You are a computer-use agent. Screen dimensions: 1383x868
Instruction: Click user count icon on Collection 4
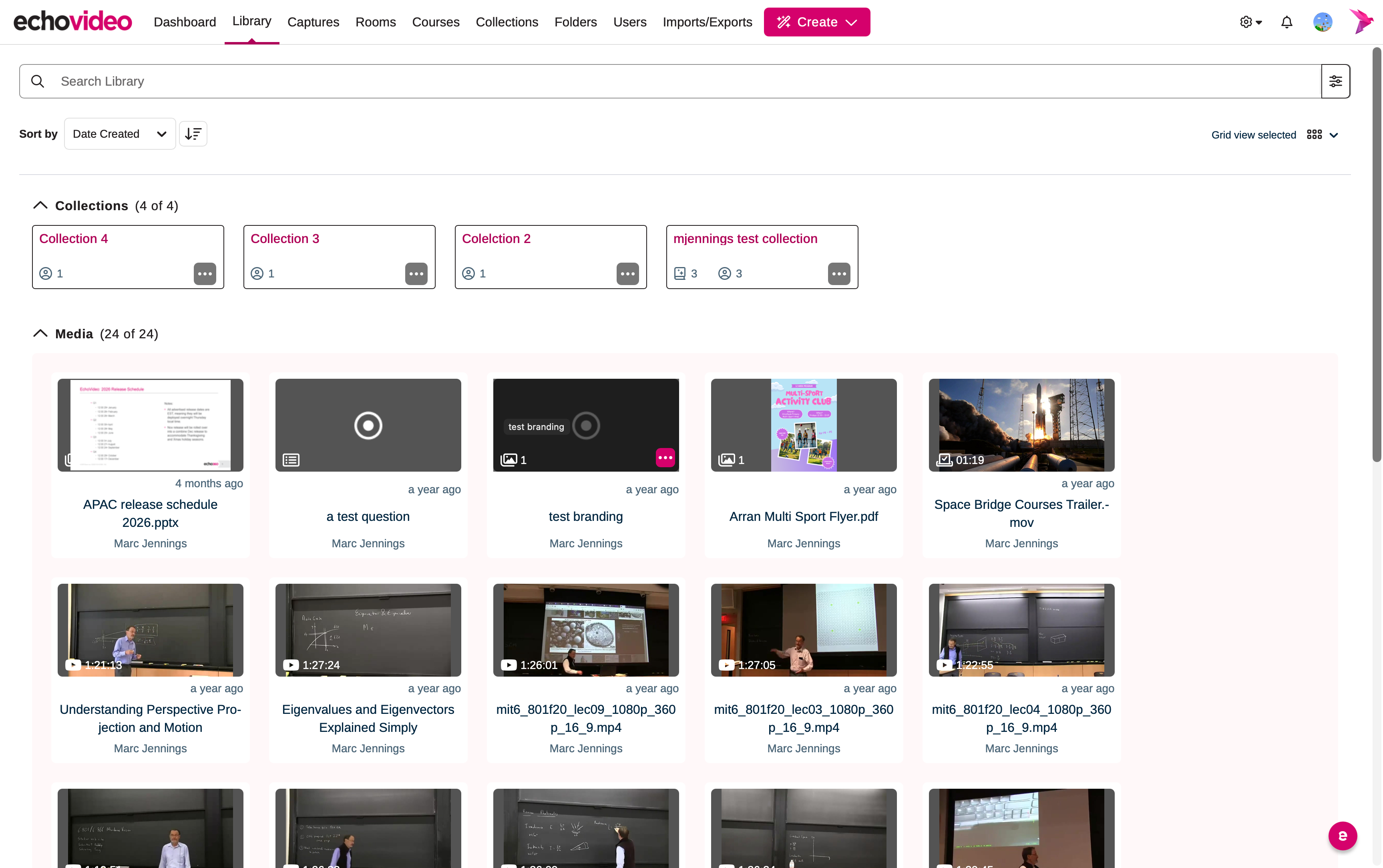click(x=46, y=273)
